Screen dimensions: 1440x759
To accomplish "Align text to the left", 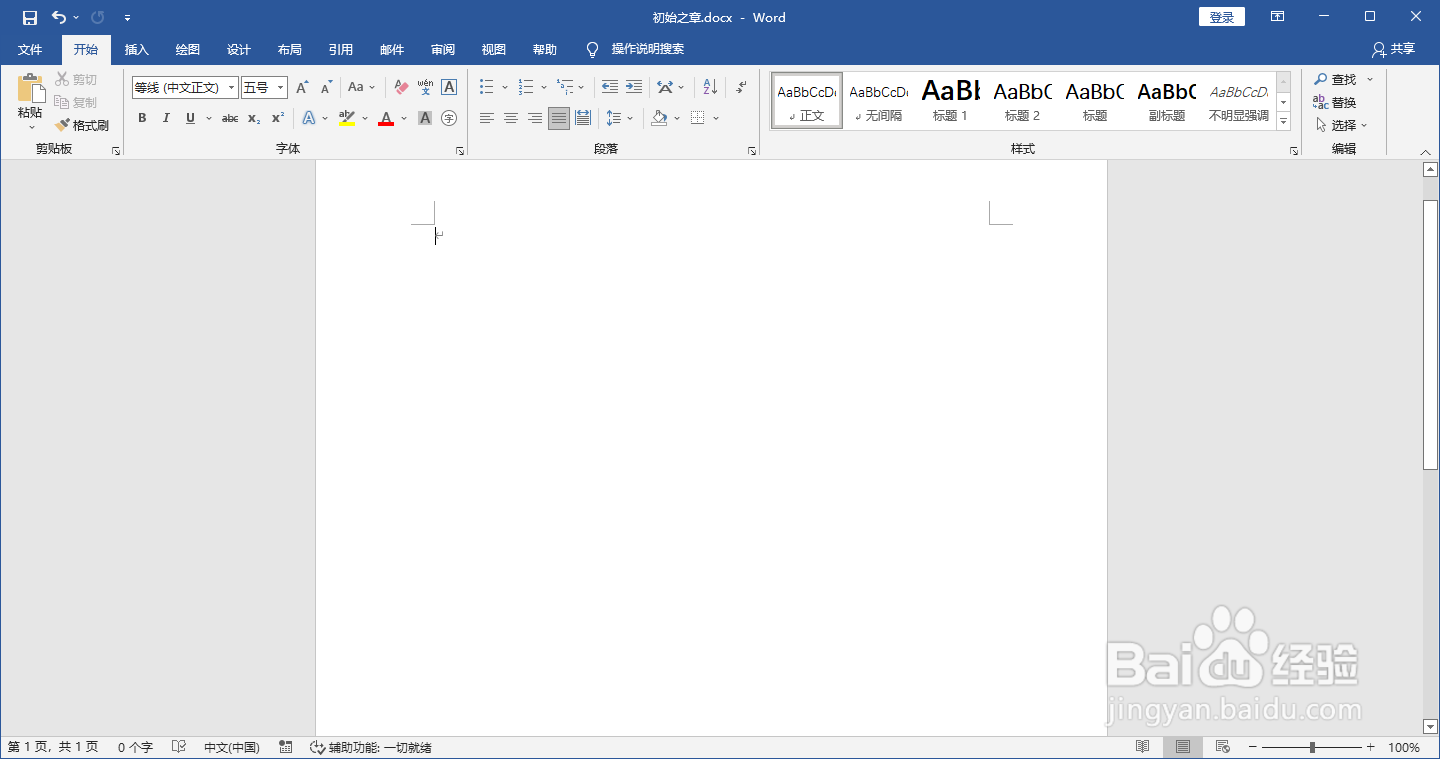I will click(487, 118).
